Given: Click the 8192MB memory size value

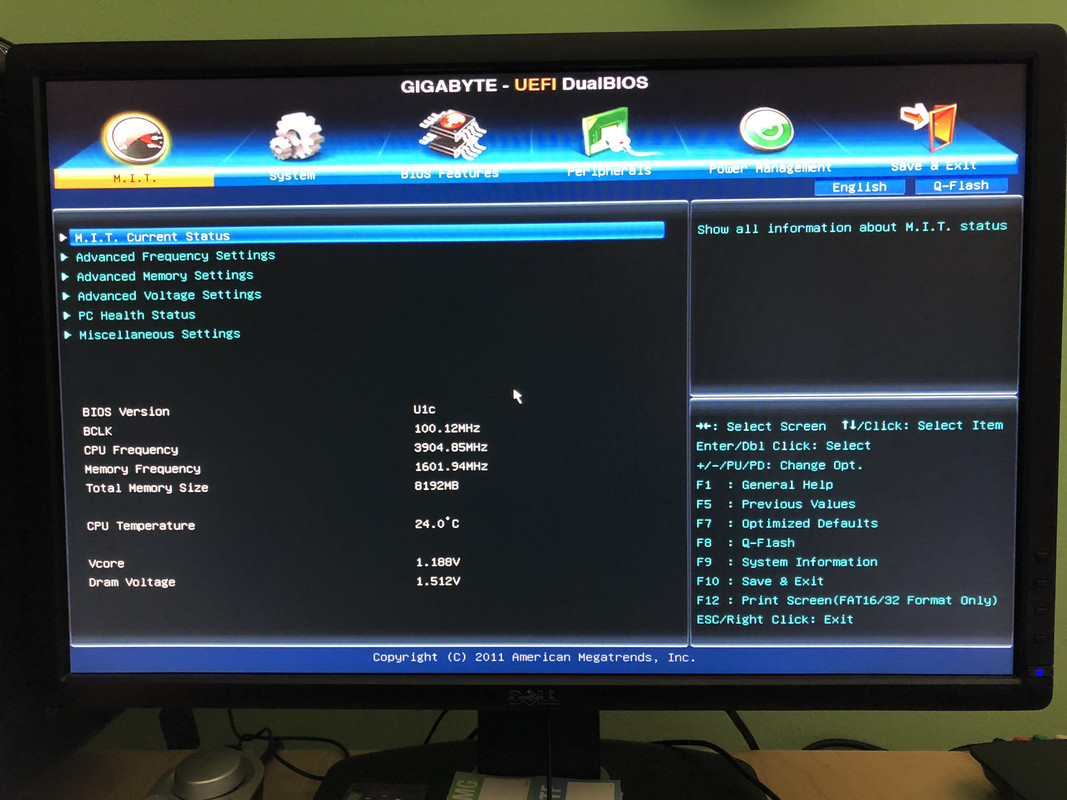Looking at the screenshot, I should [x=437, y=486].
